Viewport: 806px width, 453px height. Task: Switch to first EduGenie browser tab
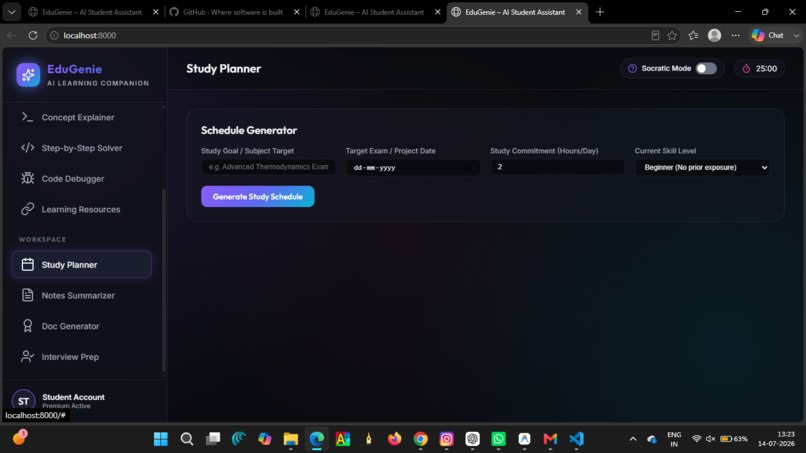92,12
